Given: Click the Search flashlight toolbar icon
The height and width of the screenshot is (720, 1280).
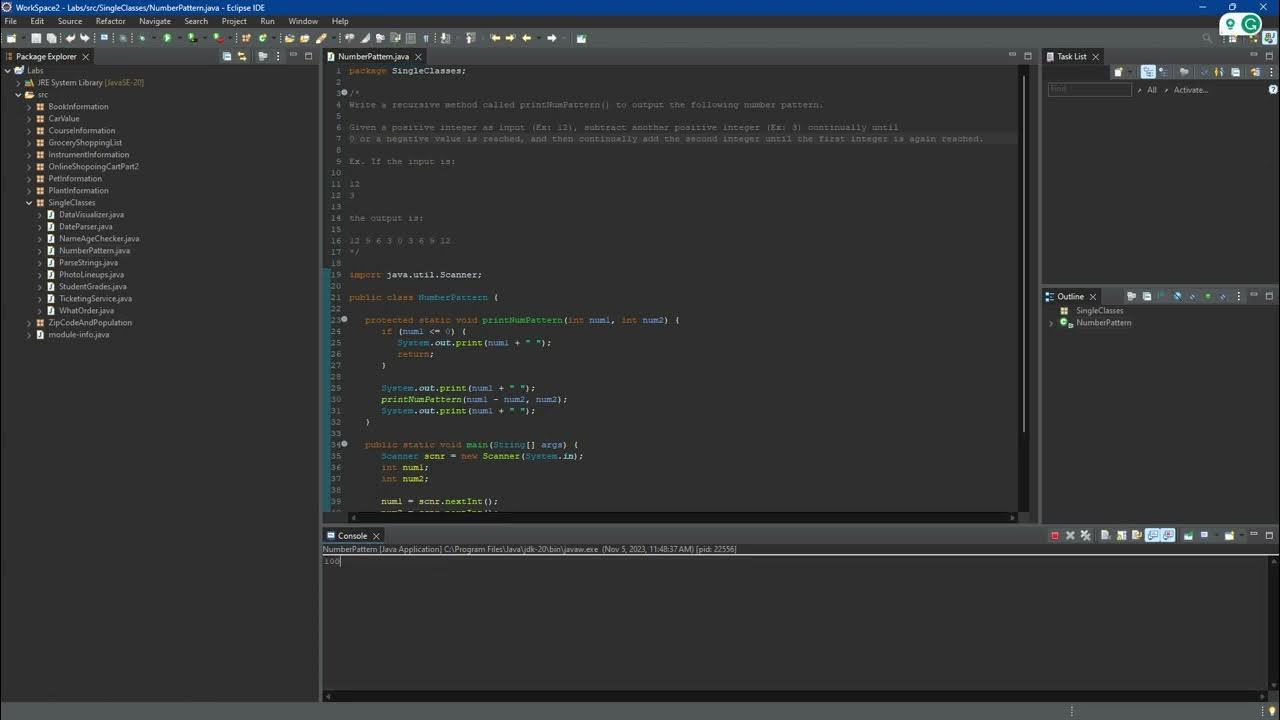Looking at the screenshot, I should pyautogui.click(x=320, y=38).
